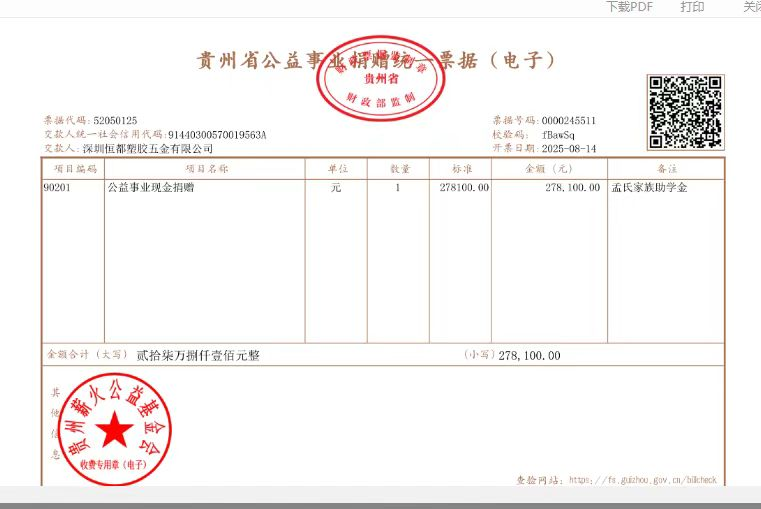Open the fs.guizhou.gov.cn billcheck verification link
Screen dimensions: 761x509
pos(642,480)
